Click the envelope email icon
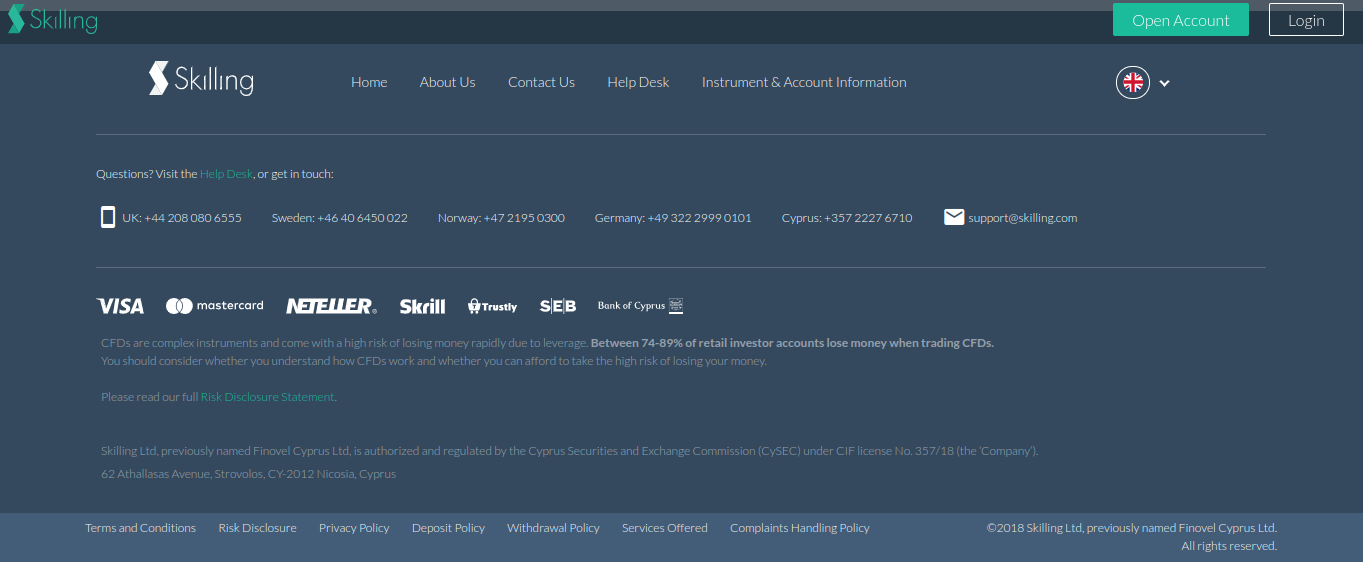Image resolution: width=1363 pixels, height=562 pixels. [954, 217]
